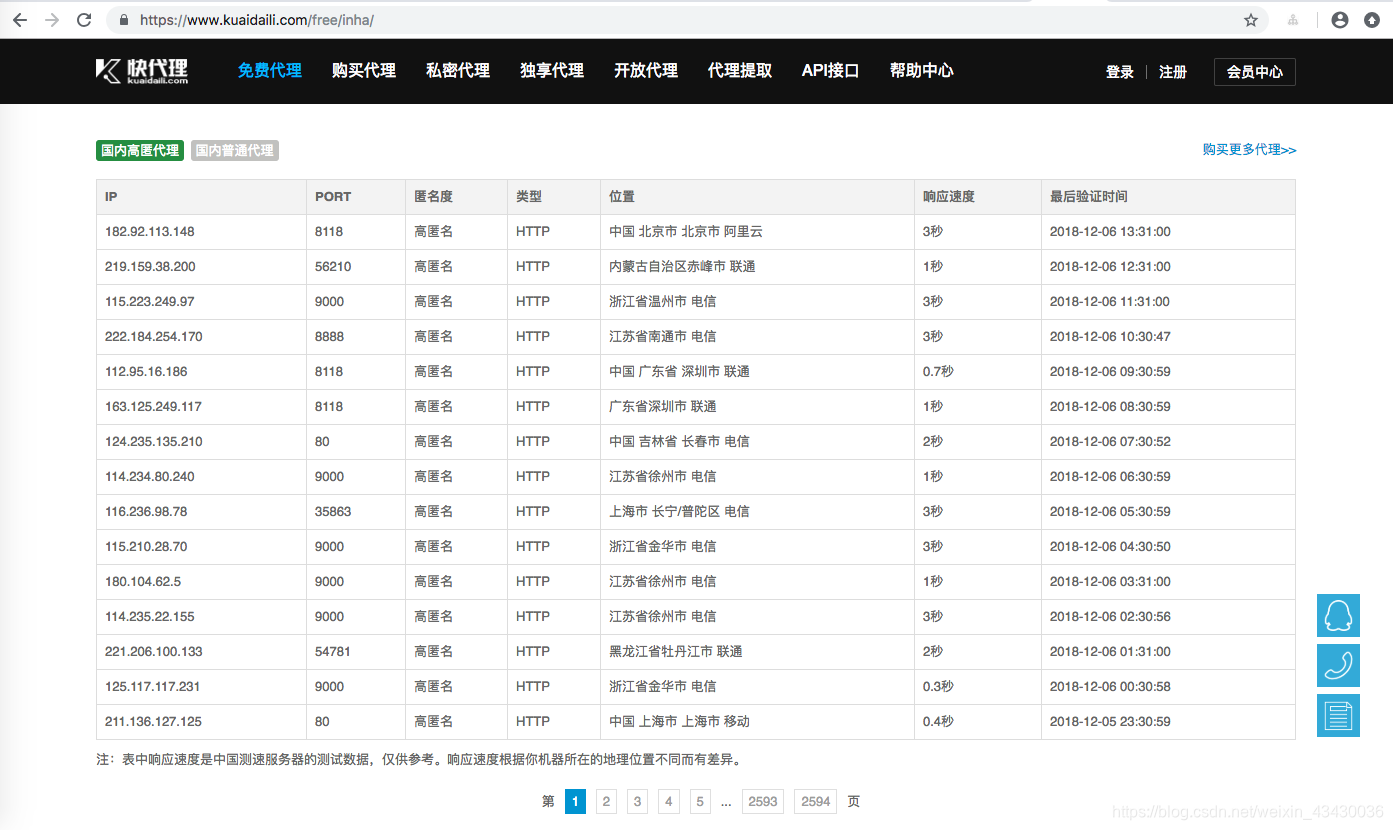This screenshot has width=1393, height=830.
Task: Open the 开放代理 menu item
Action: (646, 71)
